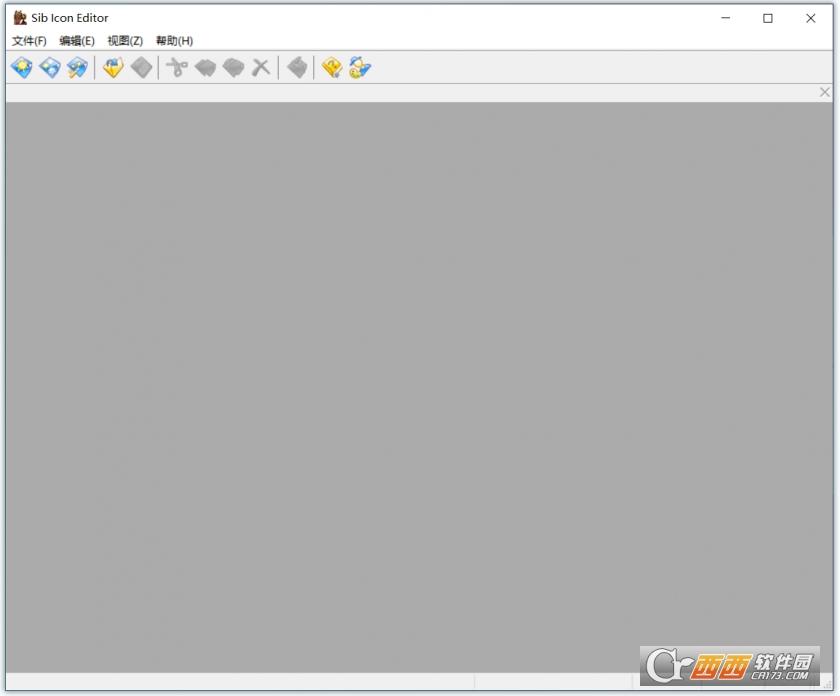Click the last toolbar icon showing a person
The image size is (840, 696).
tap(360, 68)
